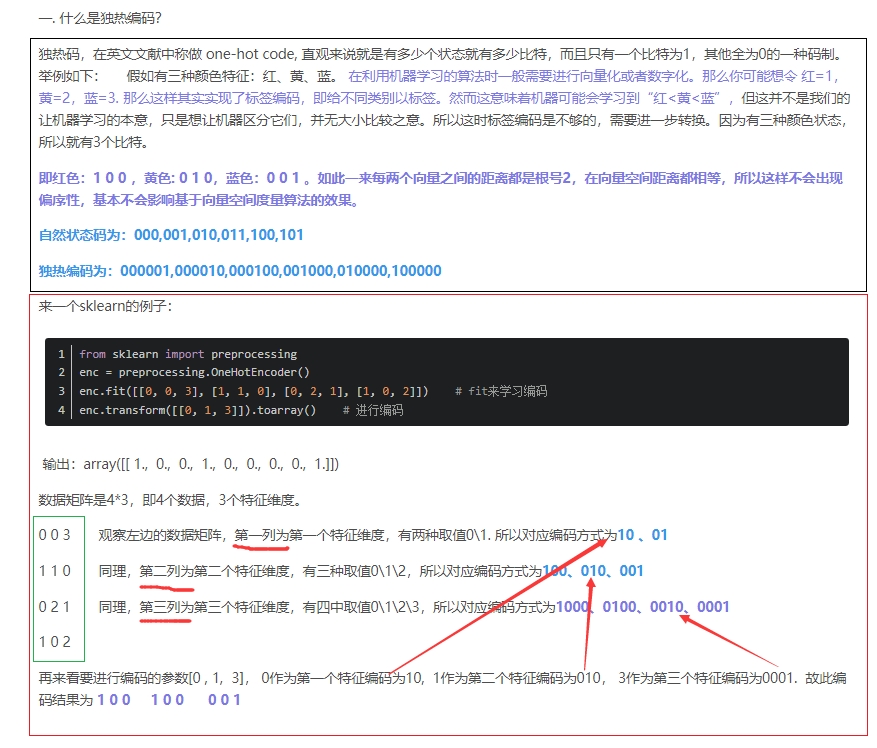Click the purple encoding '0100、0010、0001'

[x=666, y=607]
